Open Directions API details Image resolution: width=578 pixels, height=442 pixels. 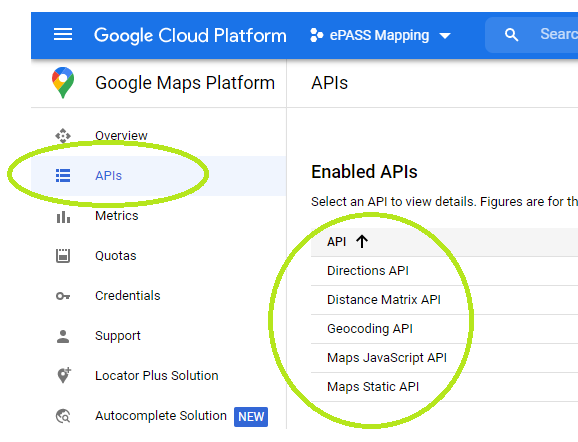(368, 271)
